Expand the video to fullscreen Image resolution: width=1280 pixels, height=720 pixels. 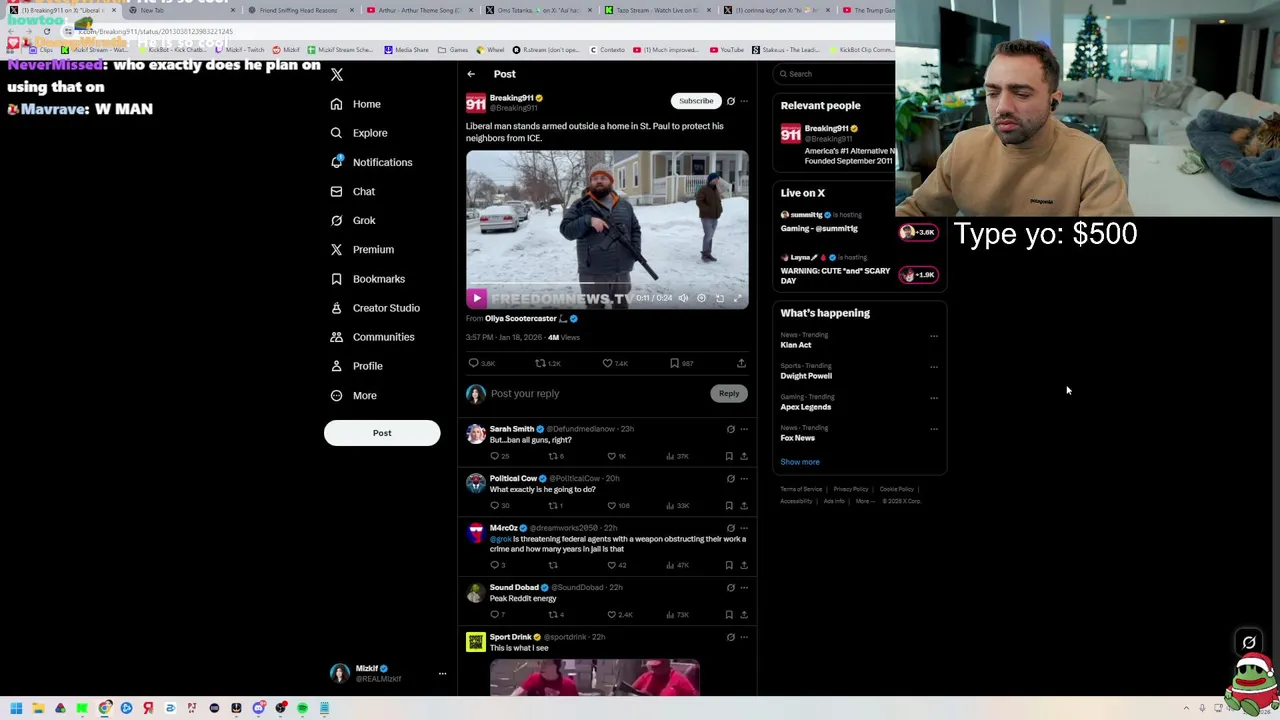738,298
